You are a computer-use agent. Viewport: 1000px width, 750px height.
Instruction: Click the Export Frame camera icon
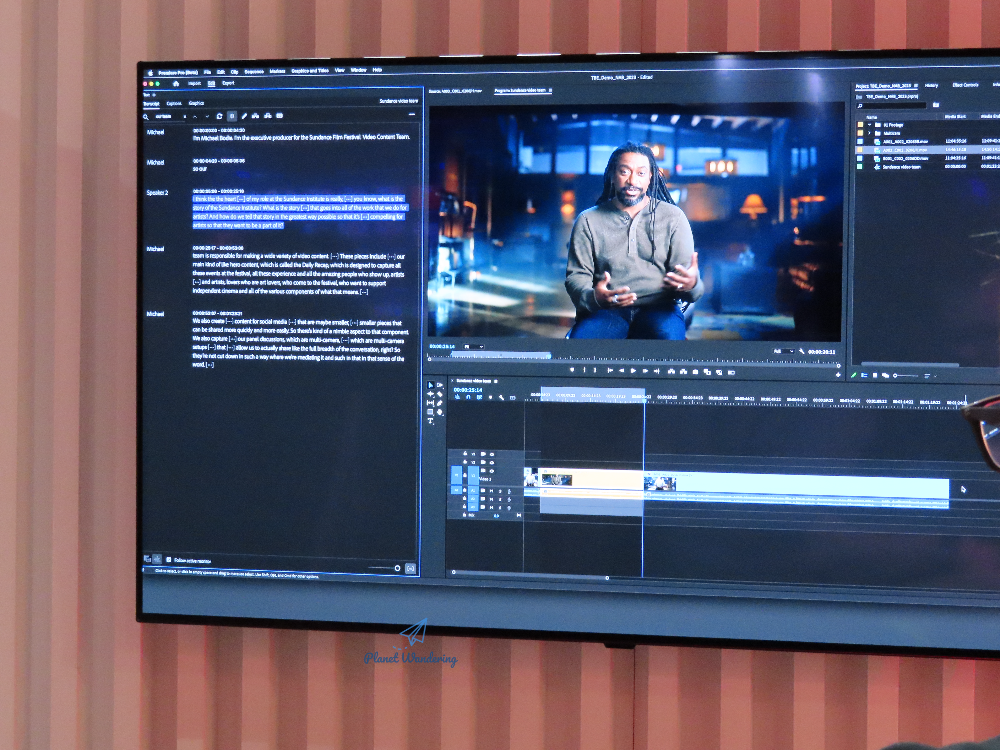click(x=695, y=372)
